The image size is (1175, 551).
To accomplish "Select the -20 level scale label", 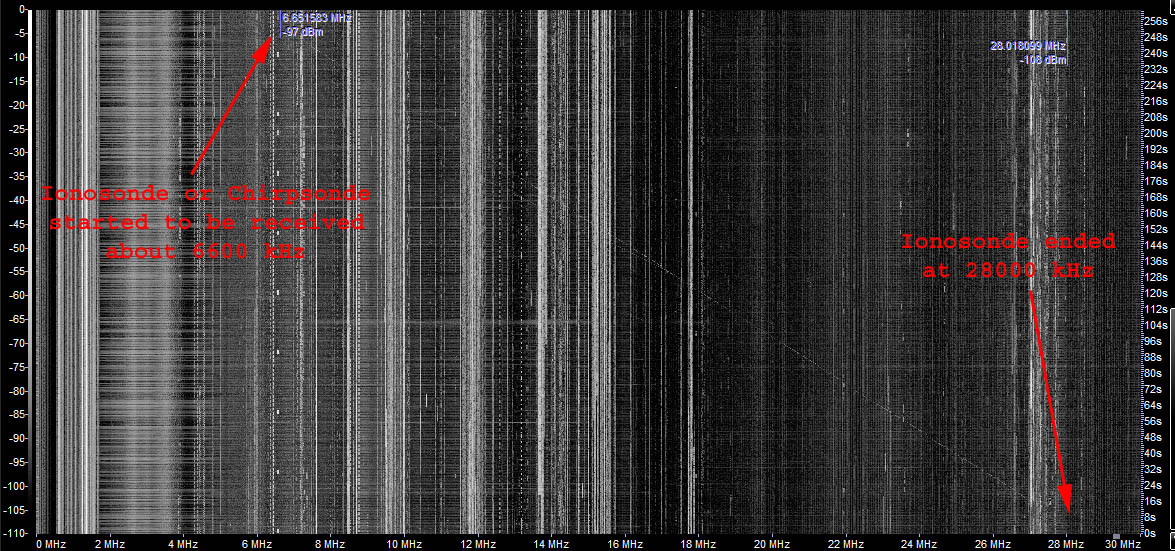I will 18,104.
